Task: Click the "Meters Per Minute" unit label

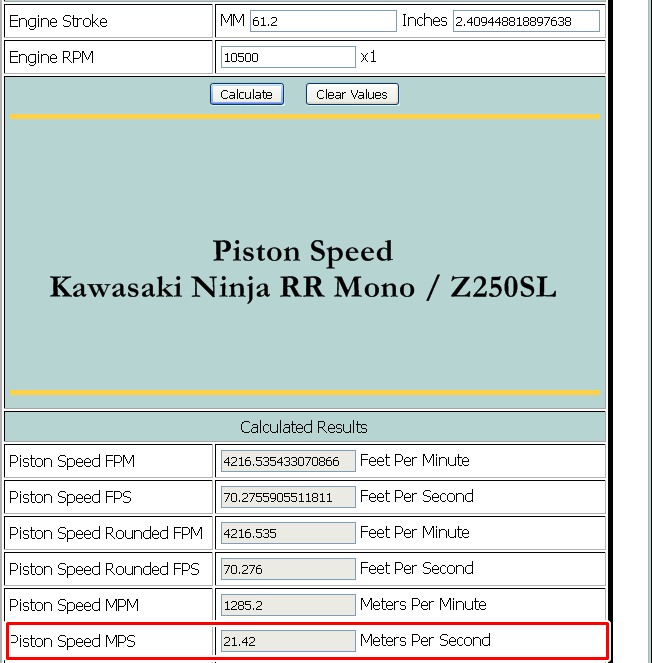Action: [423, 604]
